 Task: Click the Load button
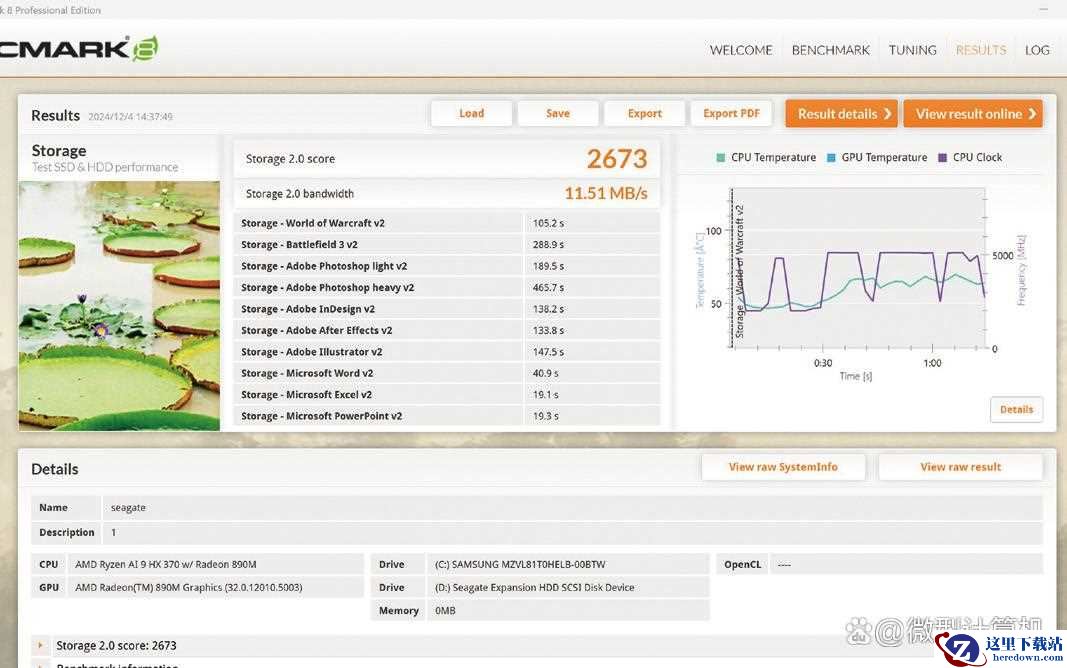(x=472, y=114)
